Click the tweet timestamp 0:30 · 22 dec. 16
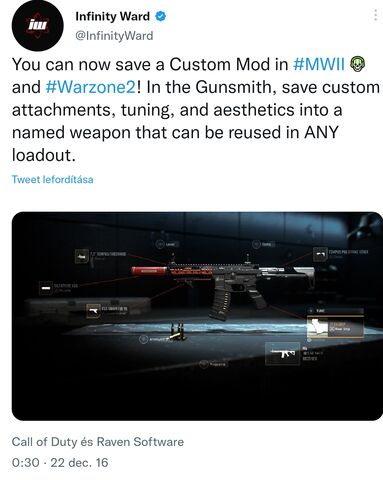The height and width of the screenshot is (480, 383). point(60,463)
